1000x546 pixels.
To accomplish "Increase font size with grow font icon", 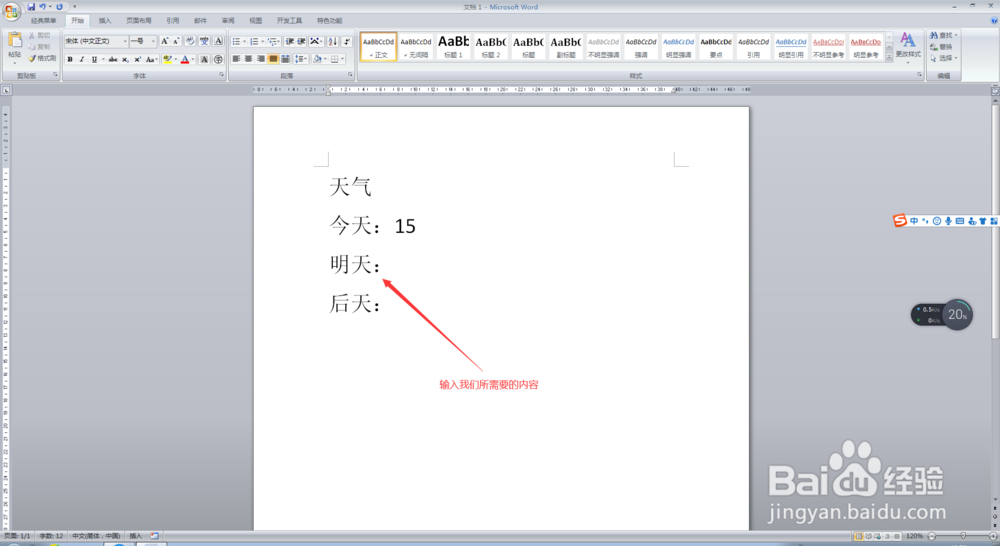I will click(165, 41).
